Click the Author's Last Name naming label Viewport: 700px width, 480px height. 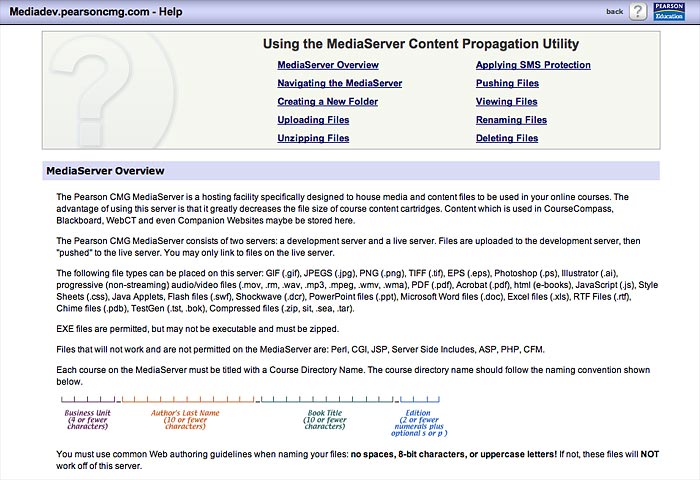click(185, 420)
